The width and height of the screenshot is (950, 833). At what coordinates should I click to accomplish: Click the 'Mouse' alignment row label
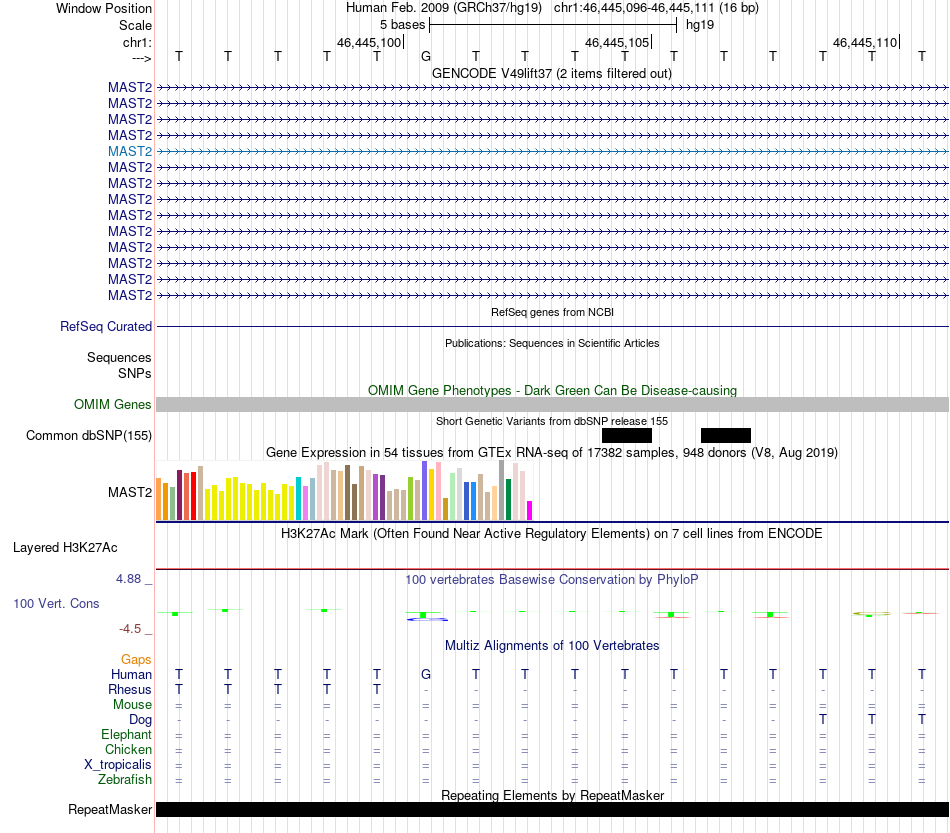[x=132, y=705]
